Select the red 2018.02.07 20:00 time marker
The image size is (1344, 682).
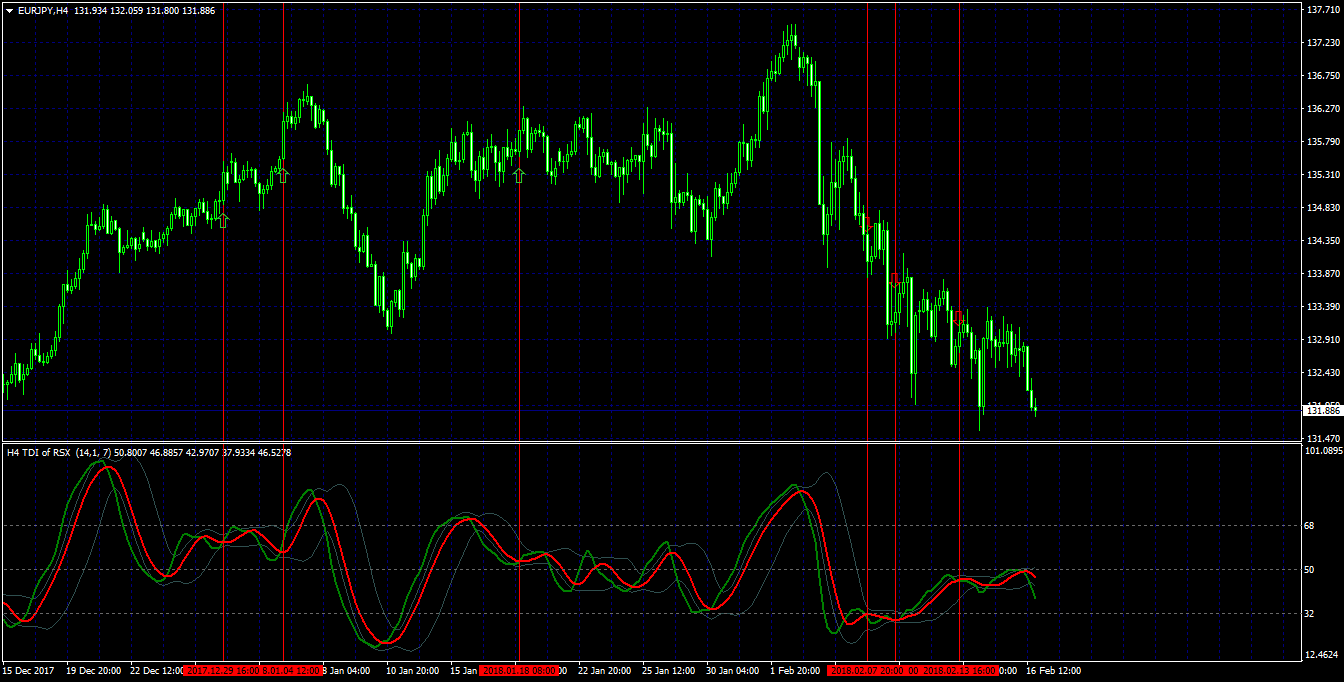pyautogui.click(x=866, y=671)
